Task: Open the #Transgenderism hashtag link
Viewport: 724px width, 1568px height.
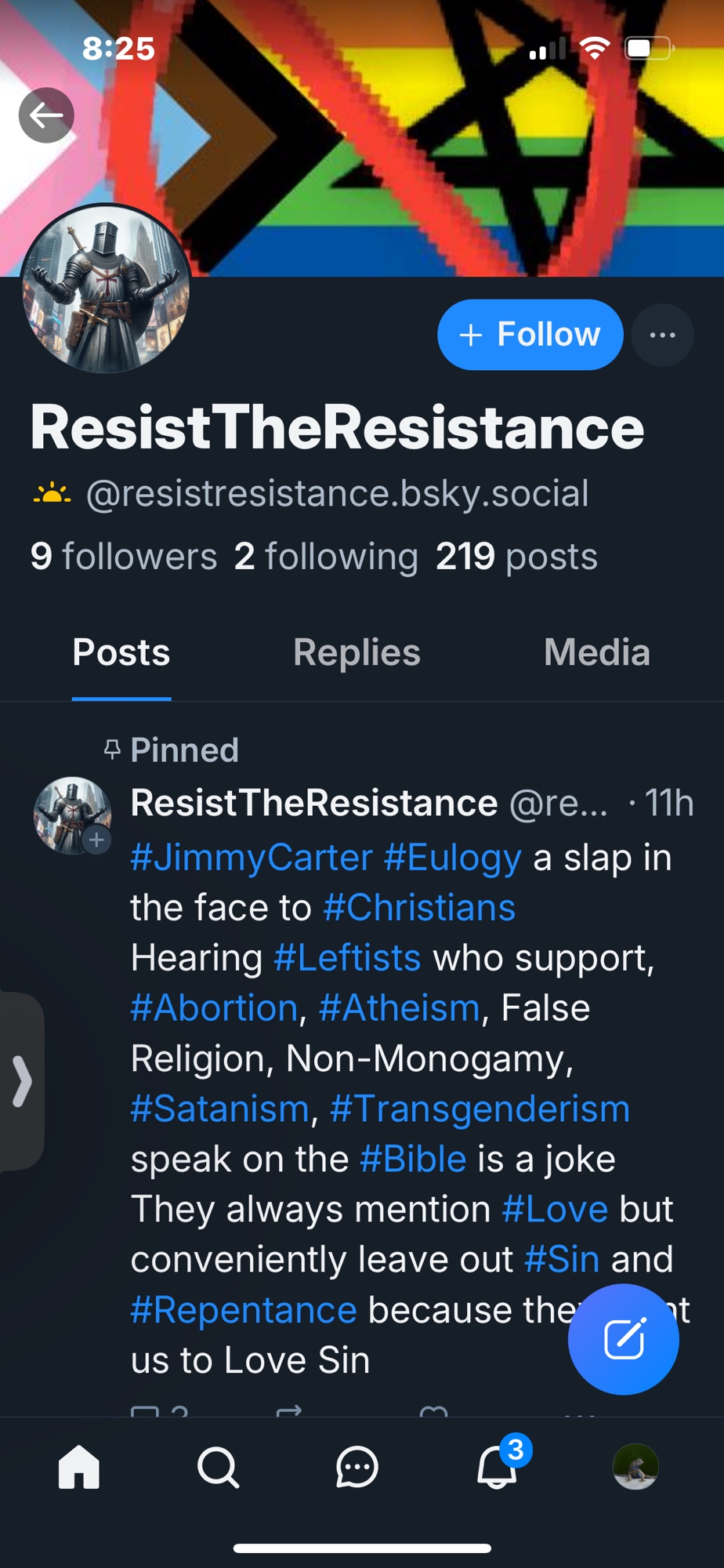Action: (x=480, y=1109)
